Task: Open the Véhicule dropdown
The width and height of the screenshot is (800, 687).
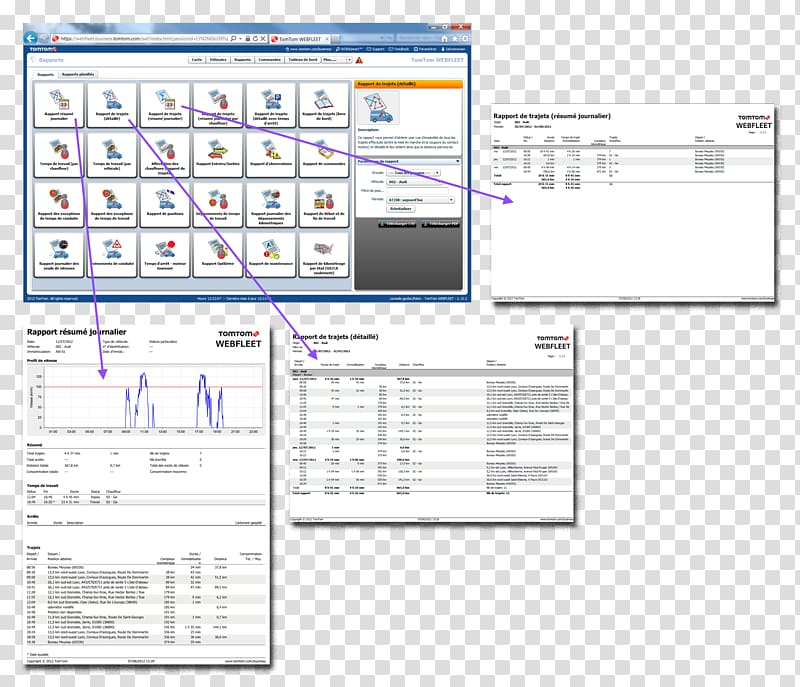Action: pyautogui.click(x=417, y=182)
